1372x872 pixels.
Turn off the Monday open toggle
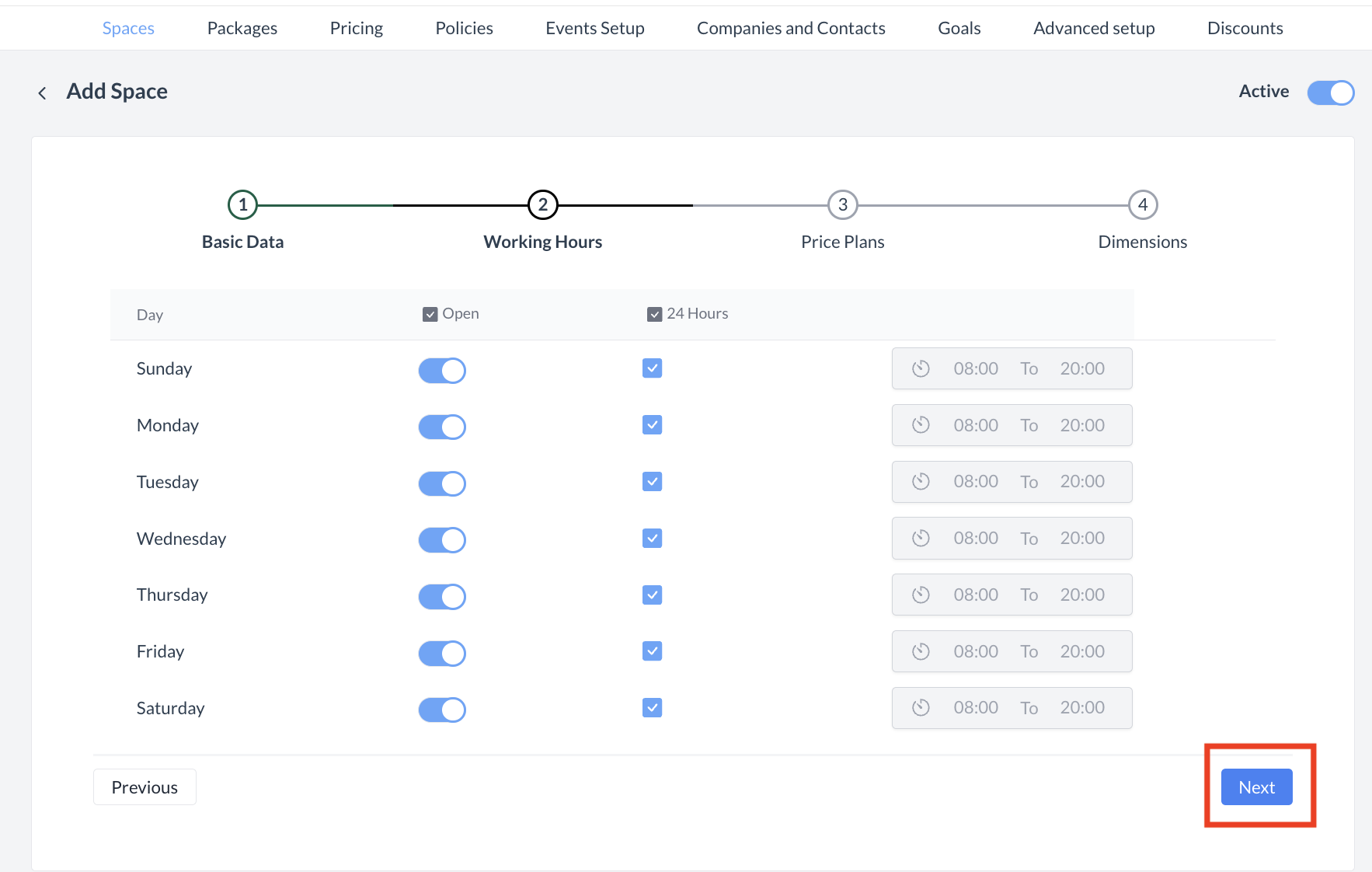coord(442,427)
